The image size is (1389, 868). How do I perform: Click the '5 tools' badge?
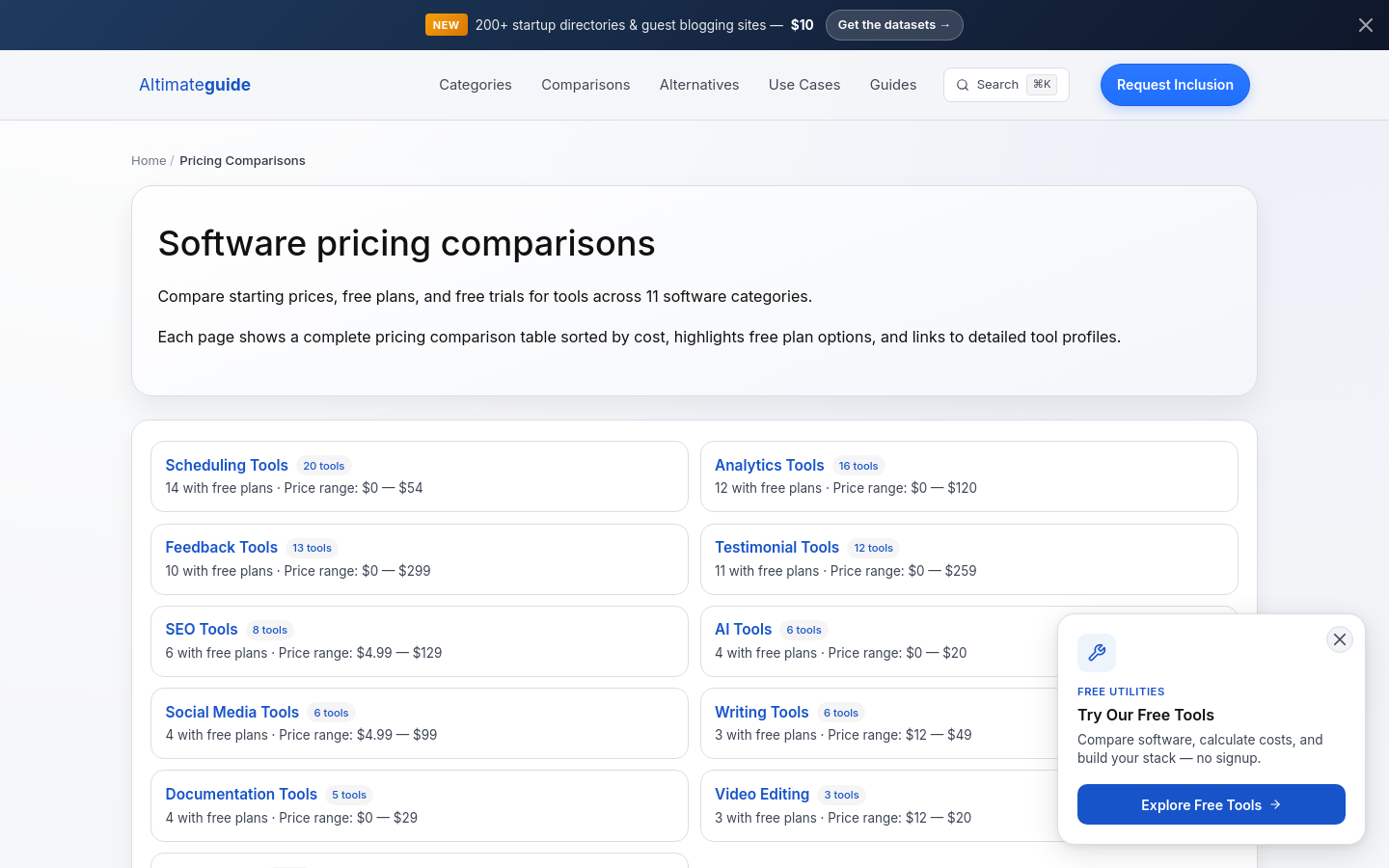click(x=349, y=795)
